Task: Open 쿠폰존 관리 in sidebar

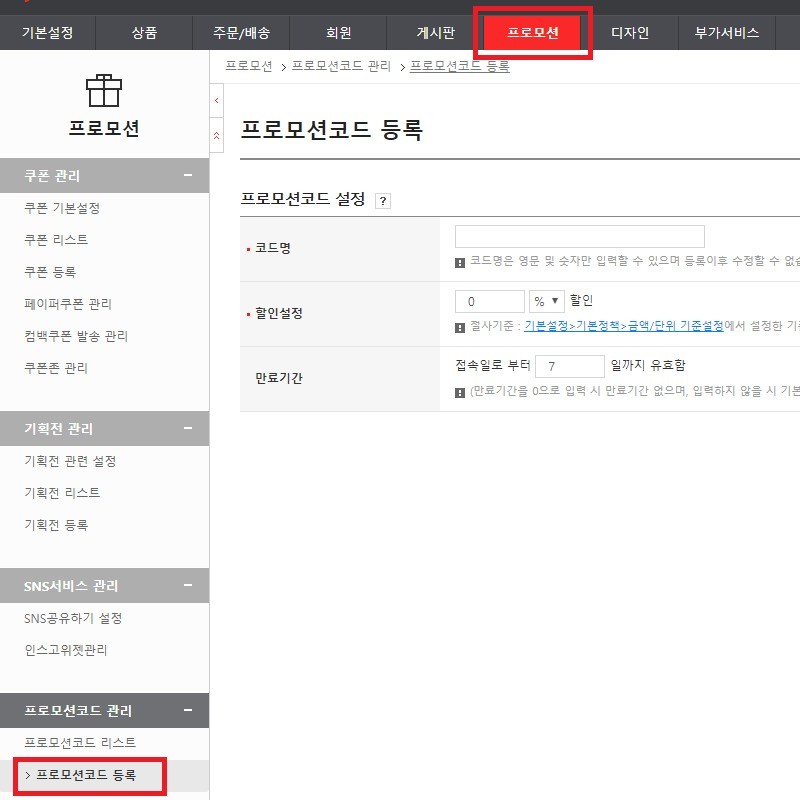Action: pyautogui.click(x=56, y=368)
